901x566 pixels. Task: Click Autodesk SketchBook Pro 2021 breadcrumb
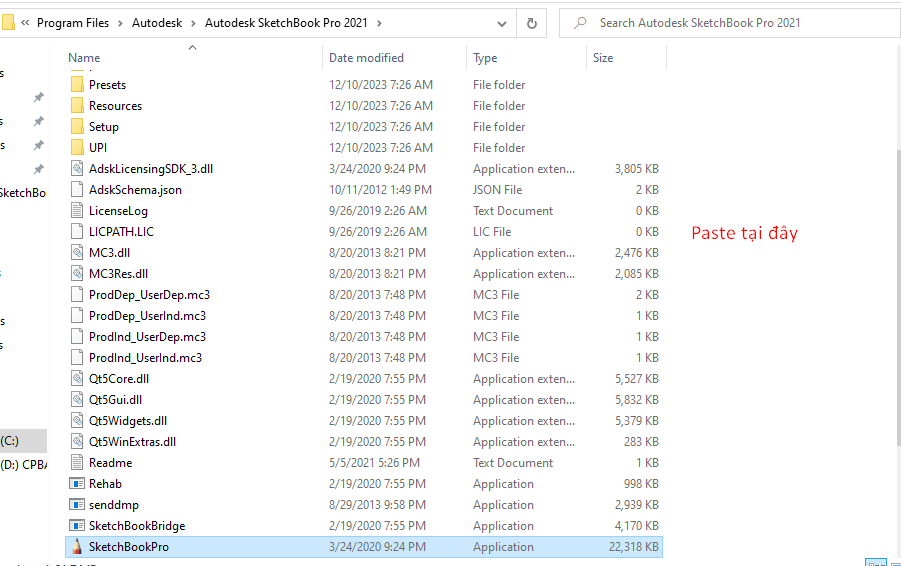286,23
